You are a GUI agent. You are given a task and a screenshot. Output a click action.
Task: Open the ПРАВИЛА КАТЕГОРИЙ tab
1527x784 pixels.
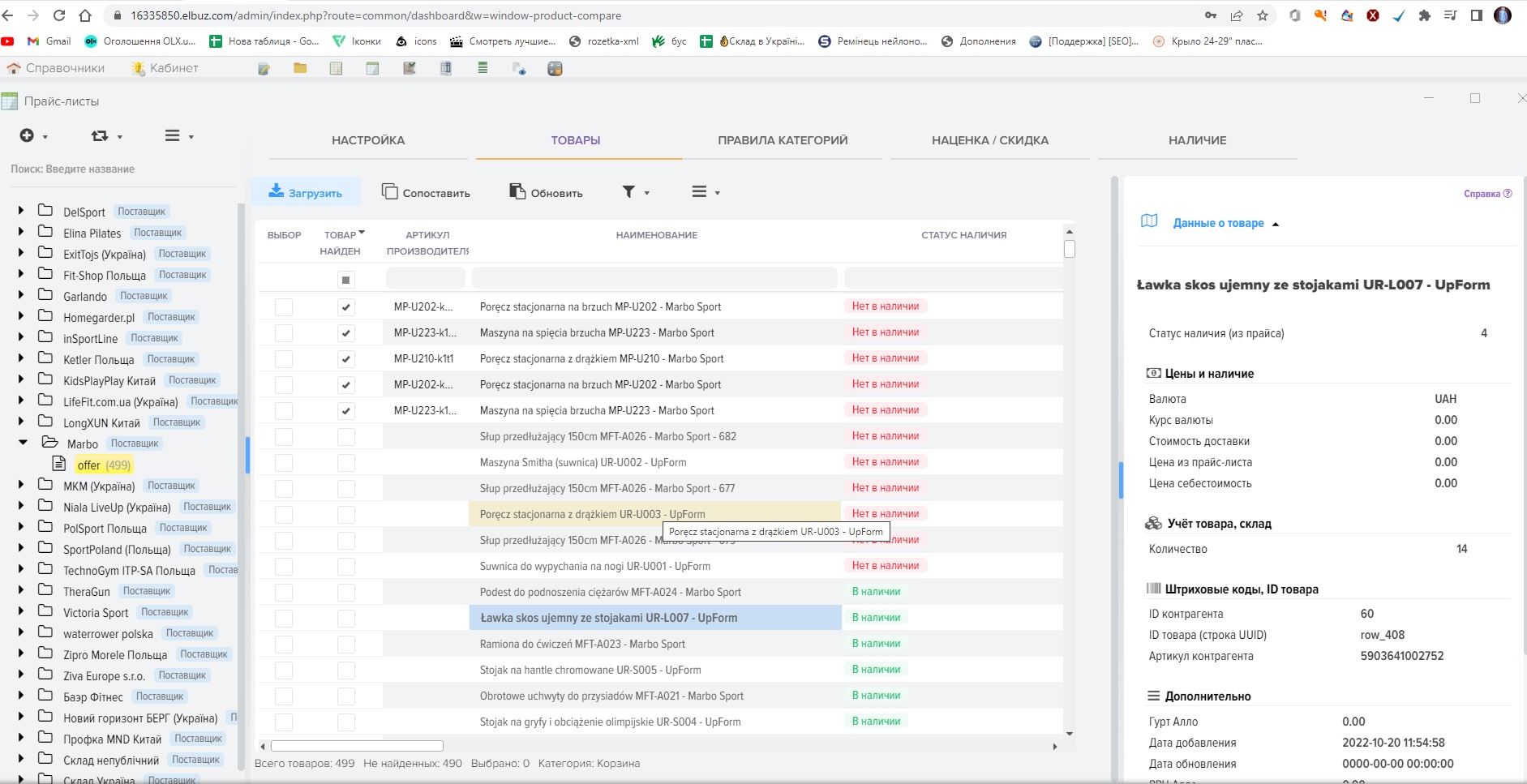pyautogui.click(x=783, y=140)
